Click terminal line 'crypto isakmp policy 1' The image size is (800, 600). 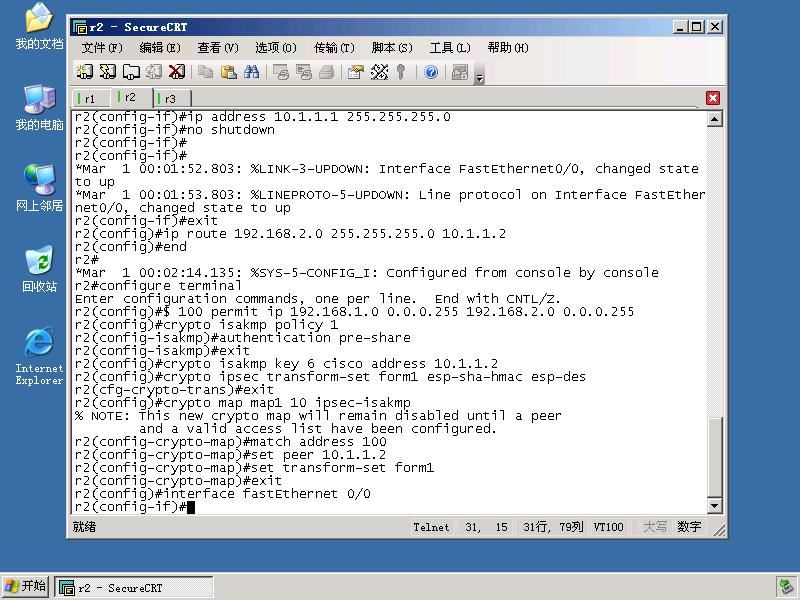pos(206,324)
